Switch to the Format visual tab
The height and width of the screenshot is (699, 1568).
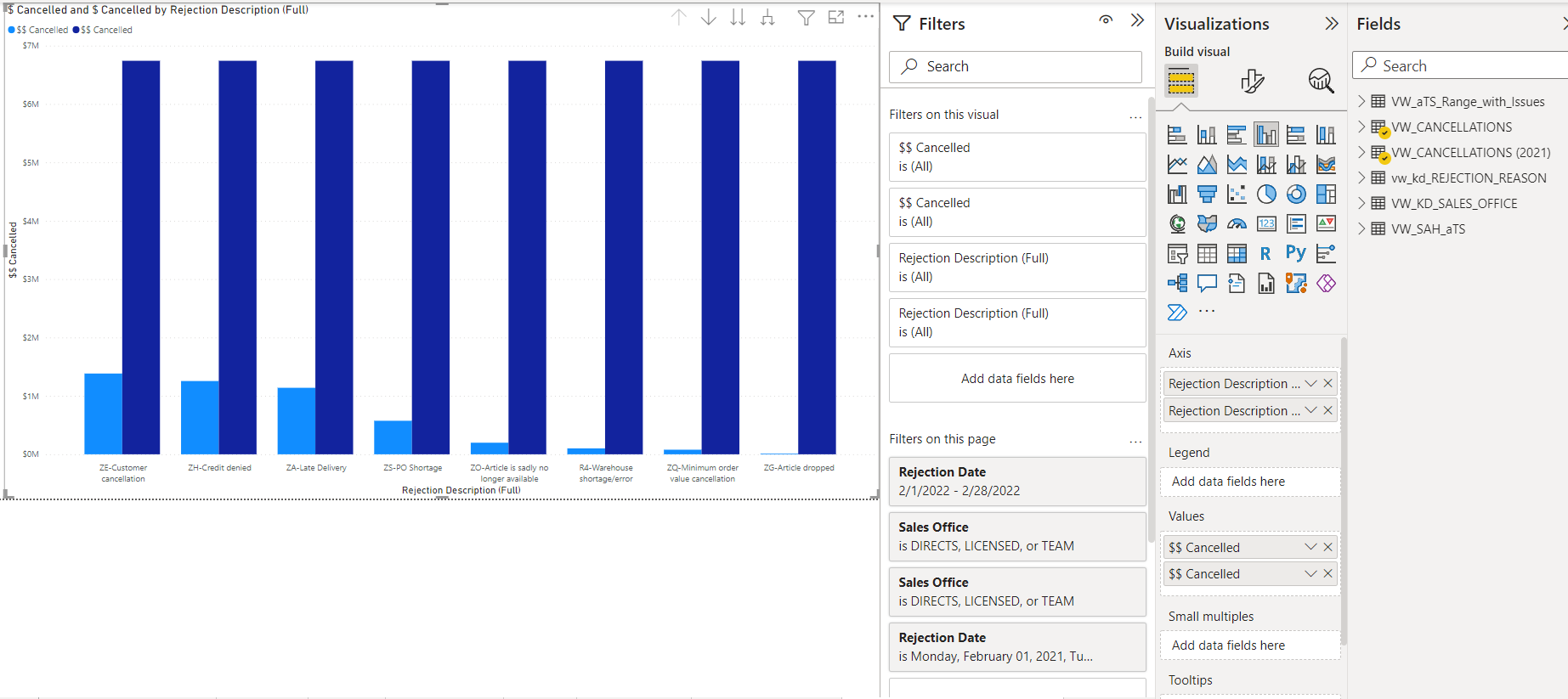[1252, 82]
